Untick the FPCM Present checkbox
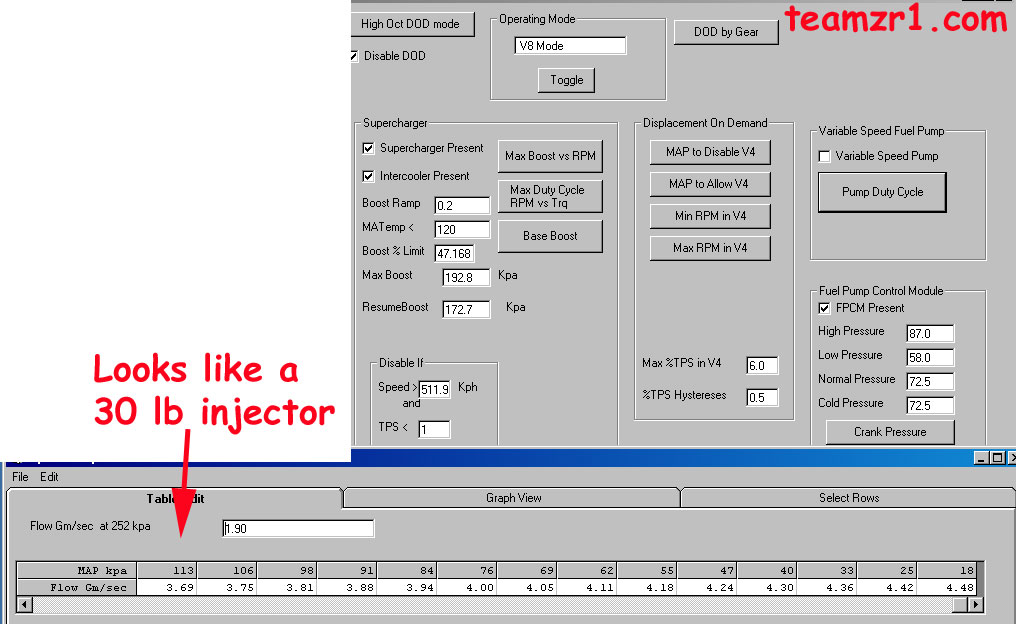Screen dimensions: 1016x624 (x=825, y=308)
